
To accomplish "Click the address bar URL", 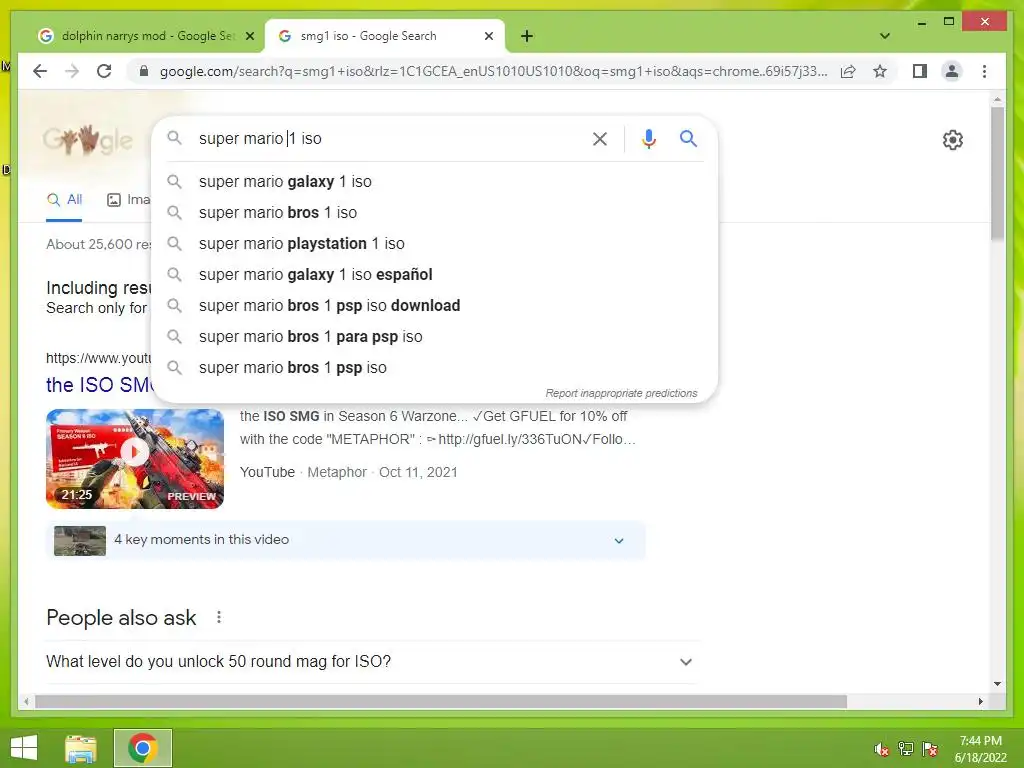I will coord(493,71).
